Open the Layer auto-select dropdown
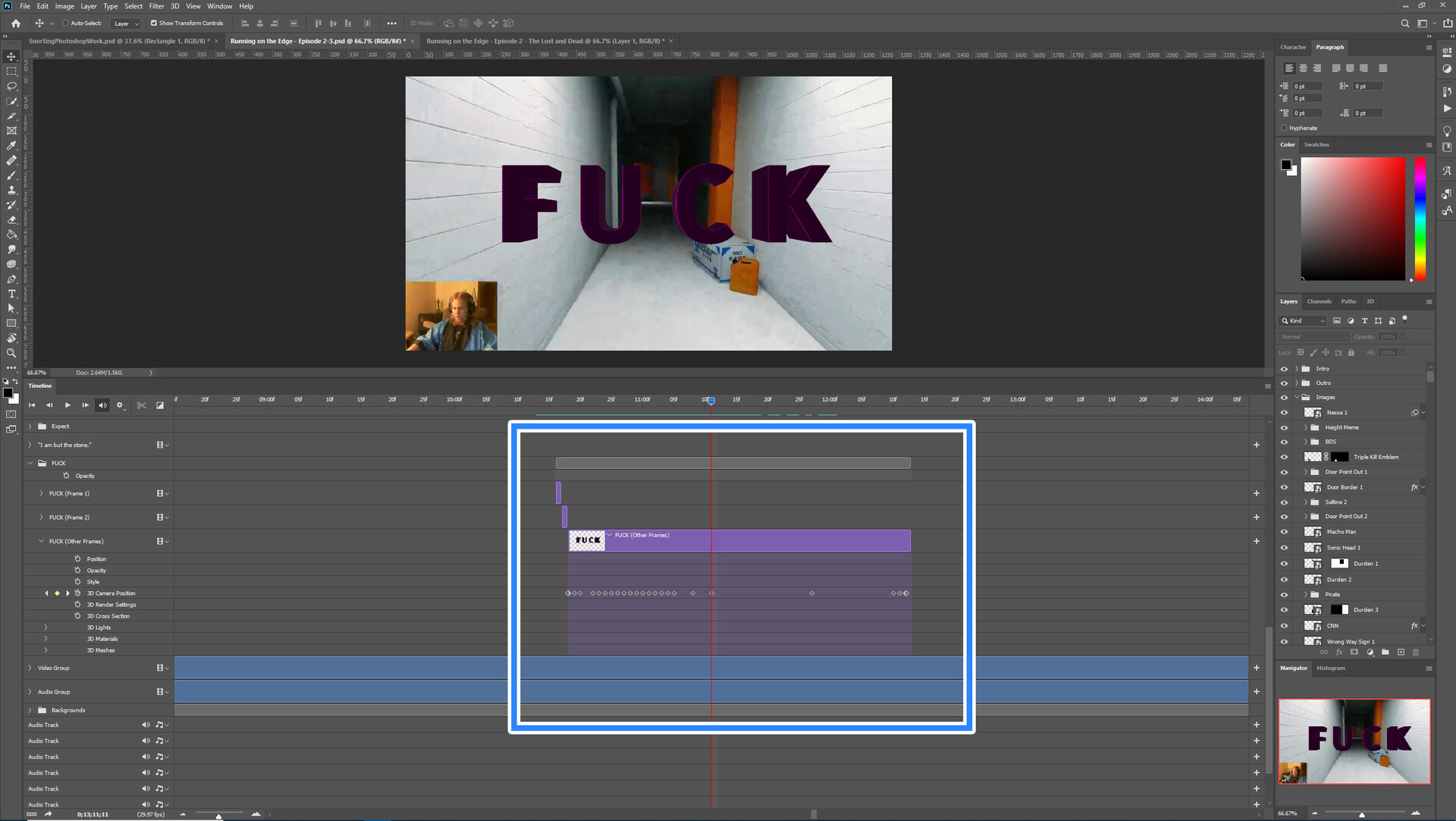Viewport: 1456px width, 821px height. pos(126,24)
